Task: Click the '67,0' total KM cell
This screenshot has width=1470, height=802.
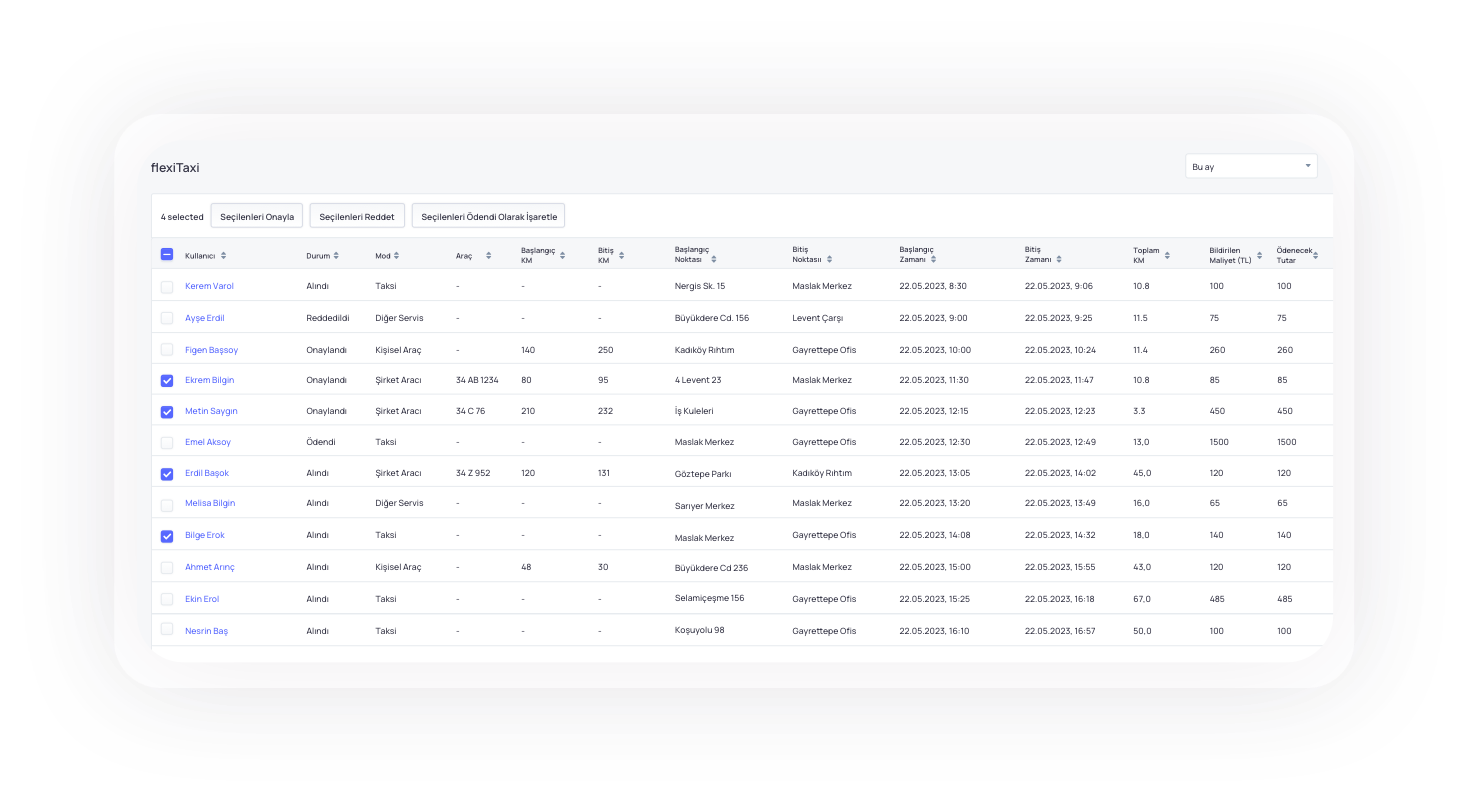Action: (1142, 599)
